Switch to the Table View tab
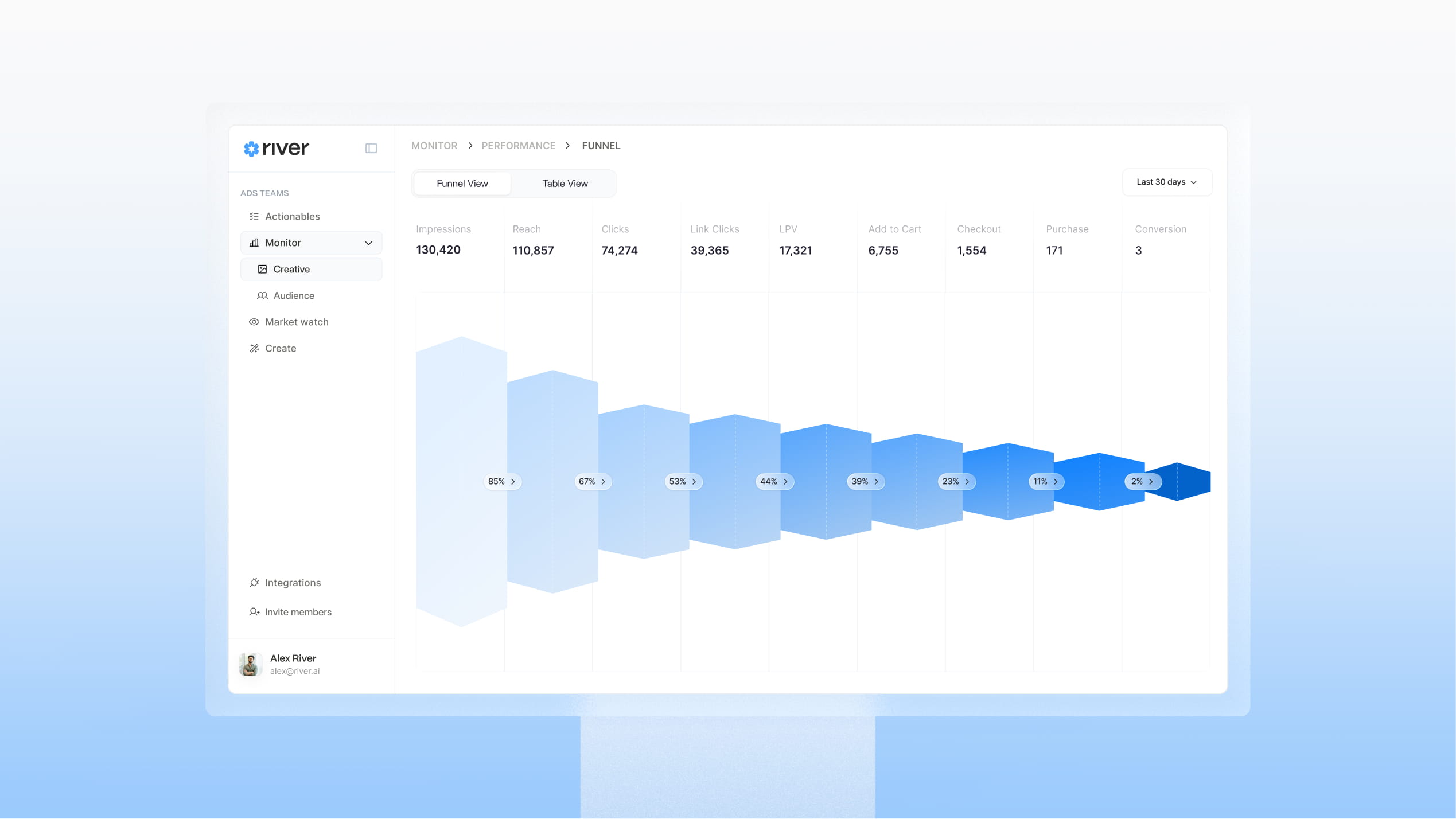This screenshot has width=1456, height=819. (565, 184)
